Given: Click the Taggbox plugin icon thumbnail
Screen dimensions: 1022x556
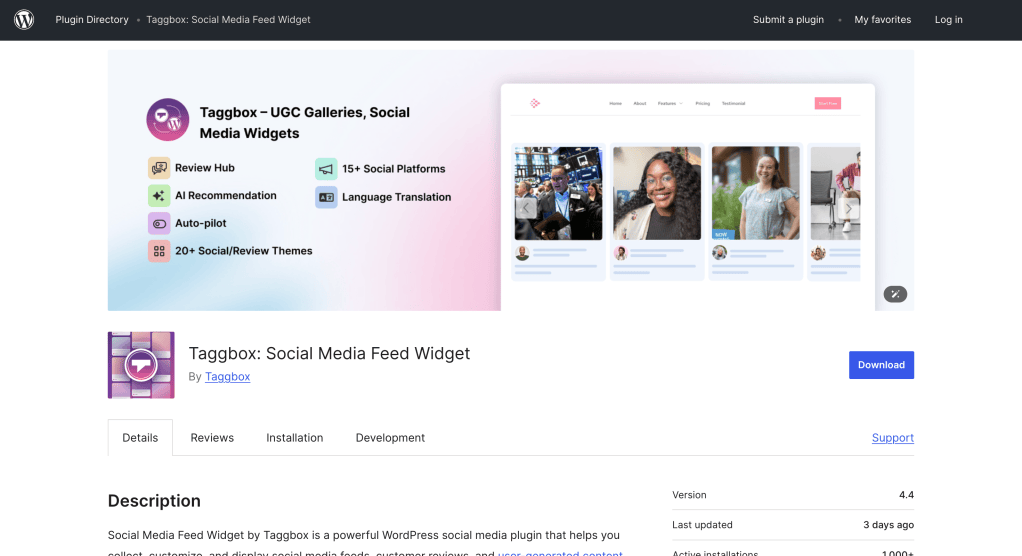Looking at the screenshot, I should point(141,365).
